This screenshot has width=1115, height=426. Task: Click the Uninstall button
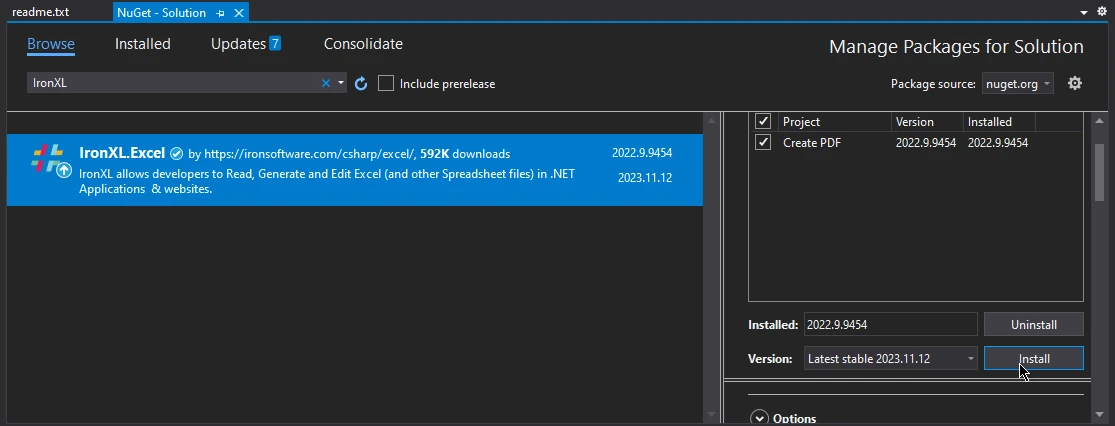click(1033, 325)
